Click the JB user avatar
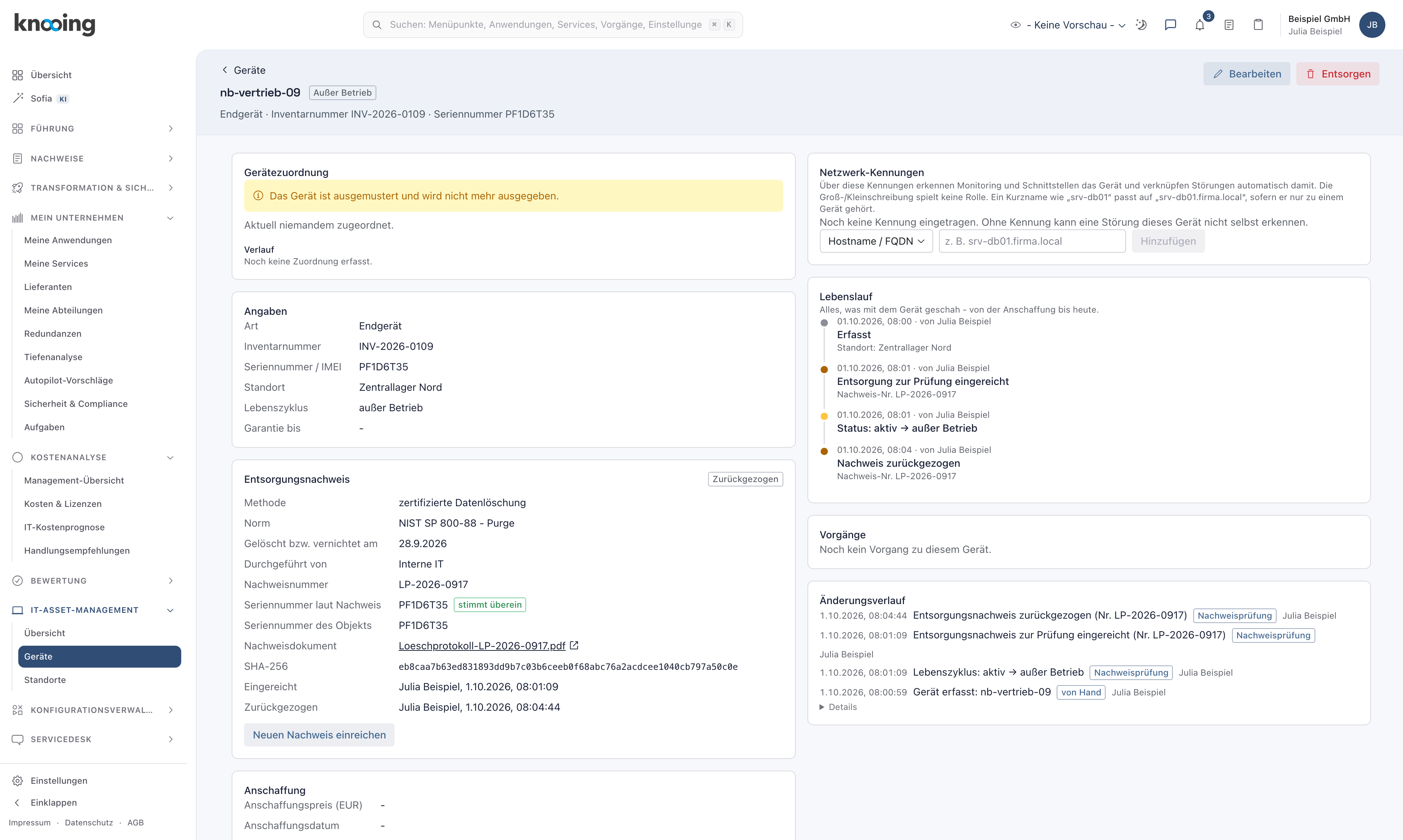1403x840 pixels. [x=1372, y=25]
